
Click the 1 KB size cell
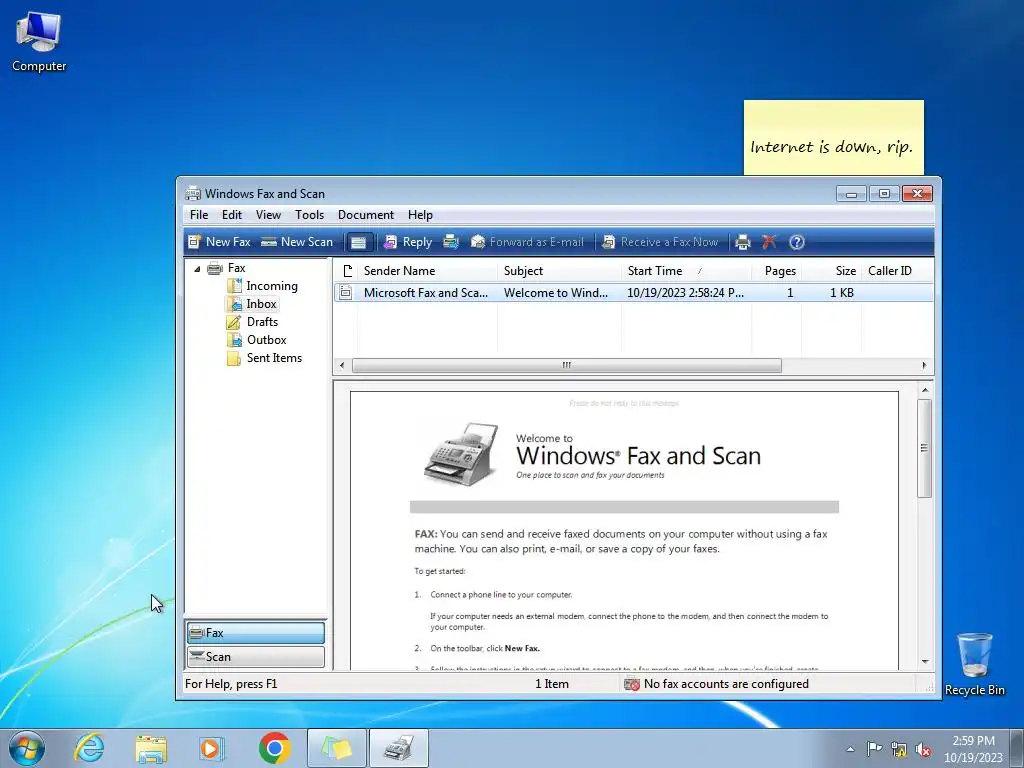pyautogui.click(x=842, y=293)
